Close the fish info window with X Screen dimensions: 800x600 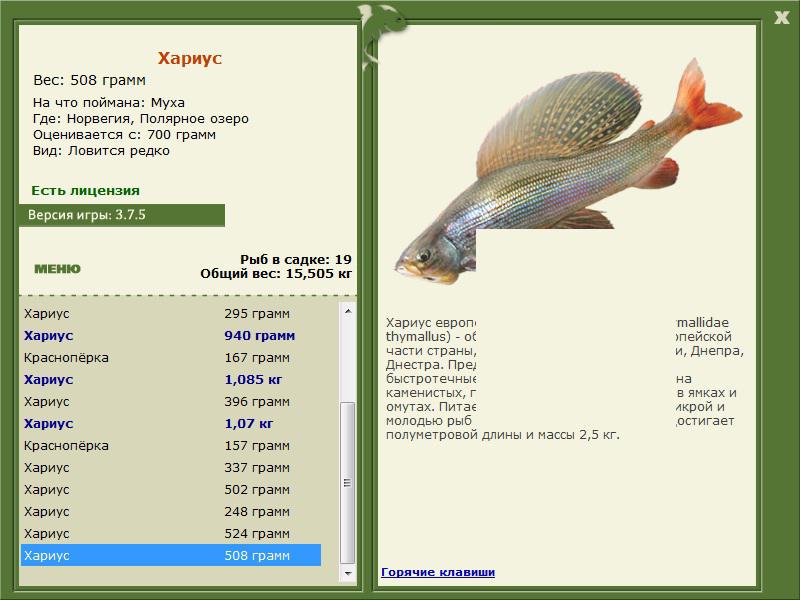pyautogui.click(x=781, y=14)
